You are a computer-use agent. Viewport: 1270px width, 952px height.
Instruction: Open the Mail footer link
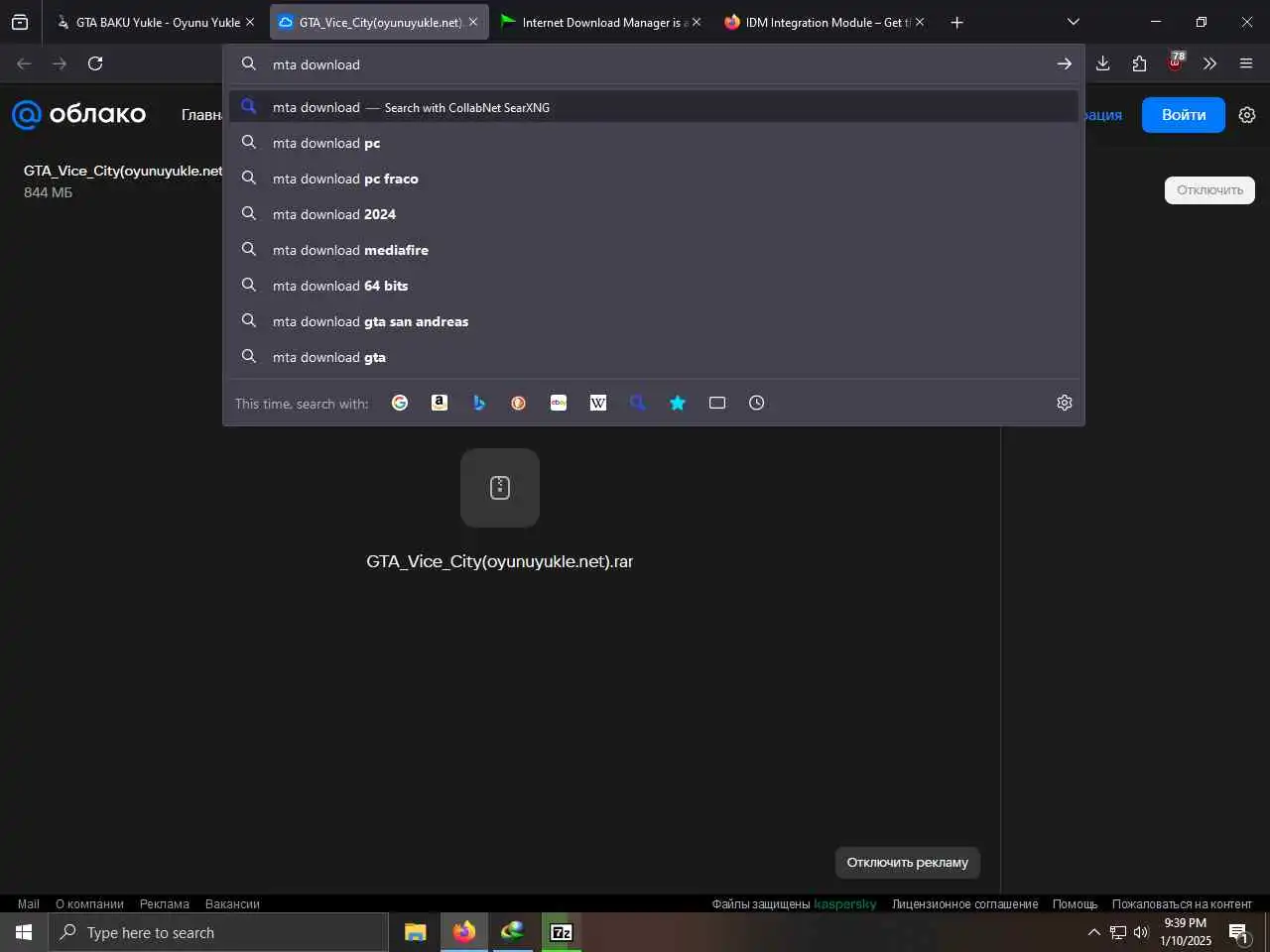click(29, 903)
